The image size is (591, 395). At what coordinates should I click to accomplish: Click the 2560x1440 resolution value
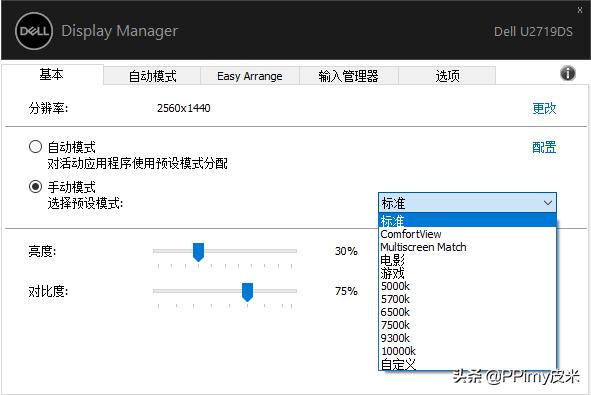coord(184,109)
